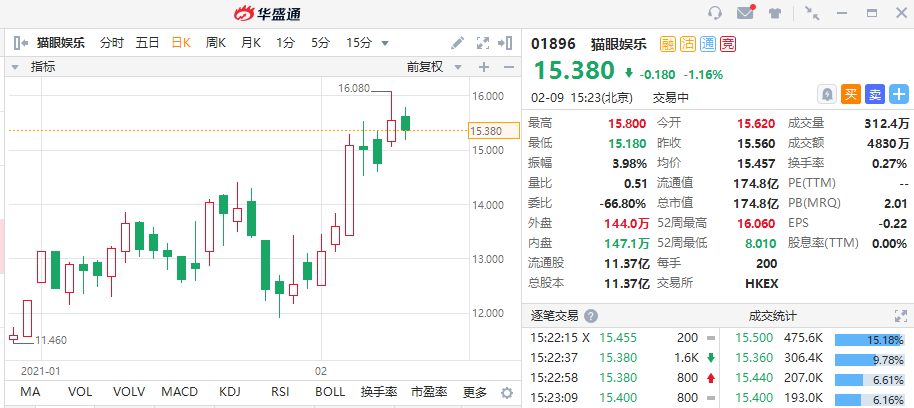Click the 通 stock connect badge
914x408 pixels.
708,44
